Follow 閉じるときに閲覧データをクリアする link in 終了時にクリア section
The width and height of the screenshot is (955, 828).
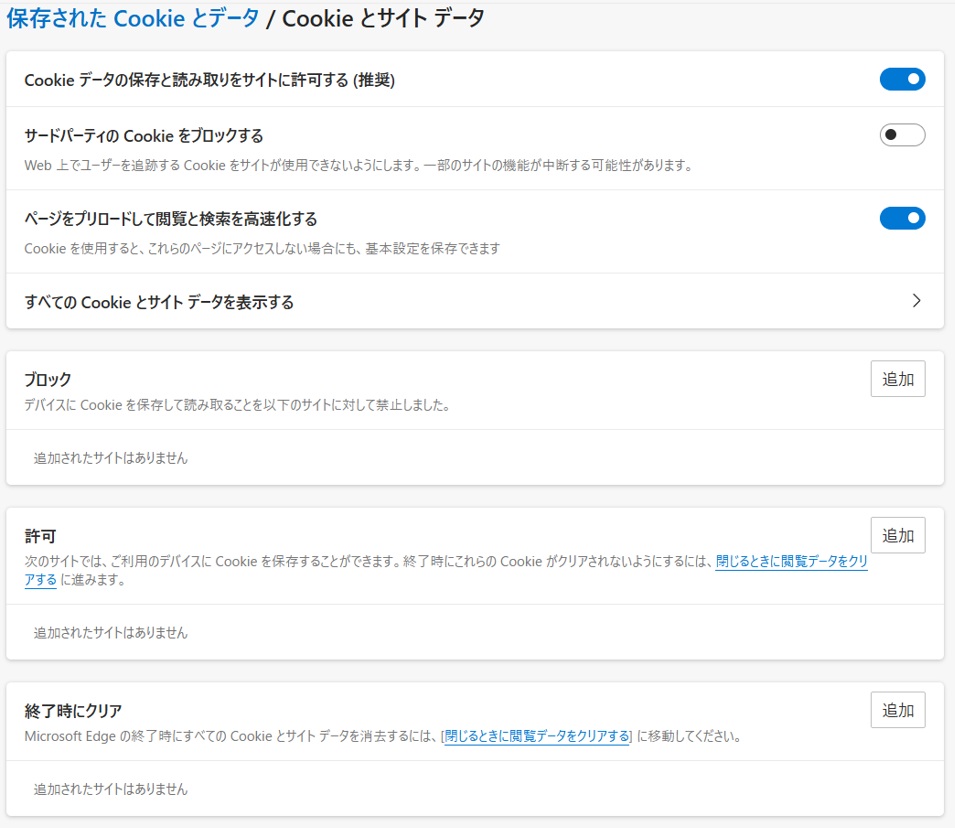537,736
